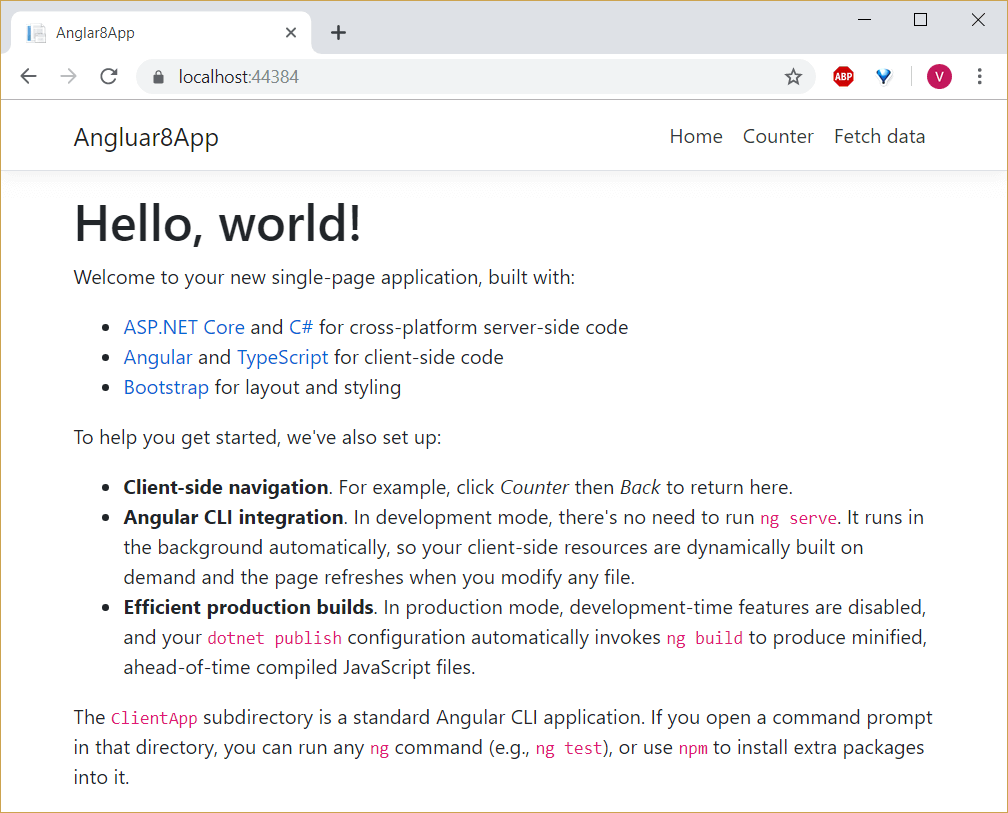The width and height of the screenshot is (1008, 813).
Task: Select Home in the navbar
Action: click(x=696, y=136)
